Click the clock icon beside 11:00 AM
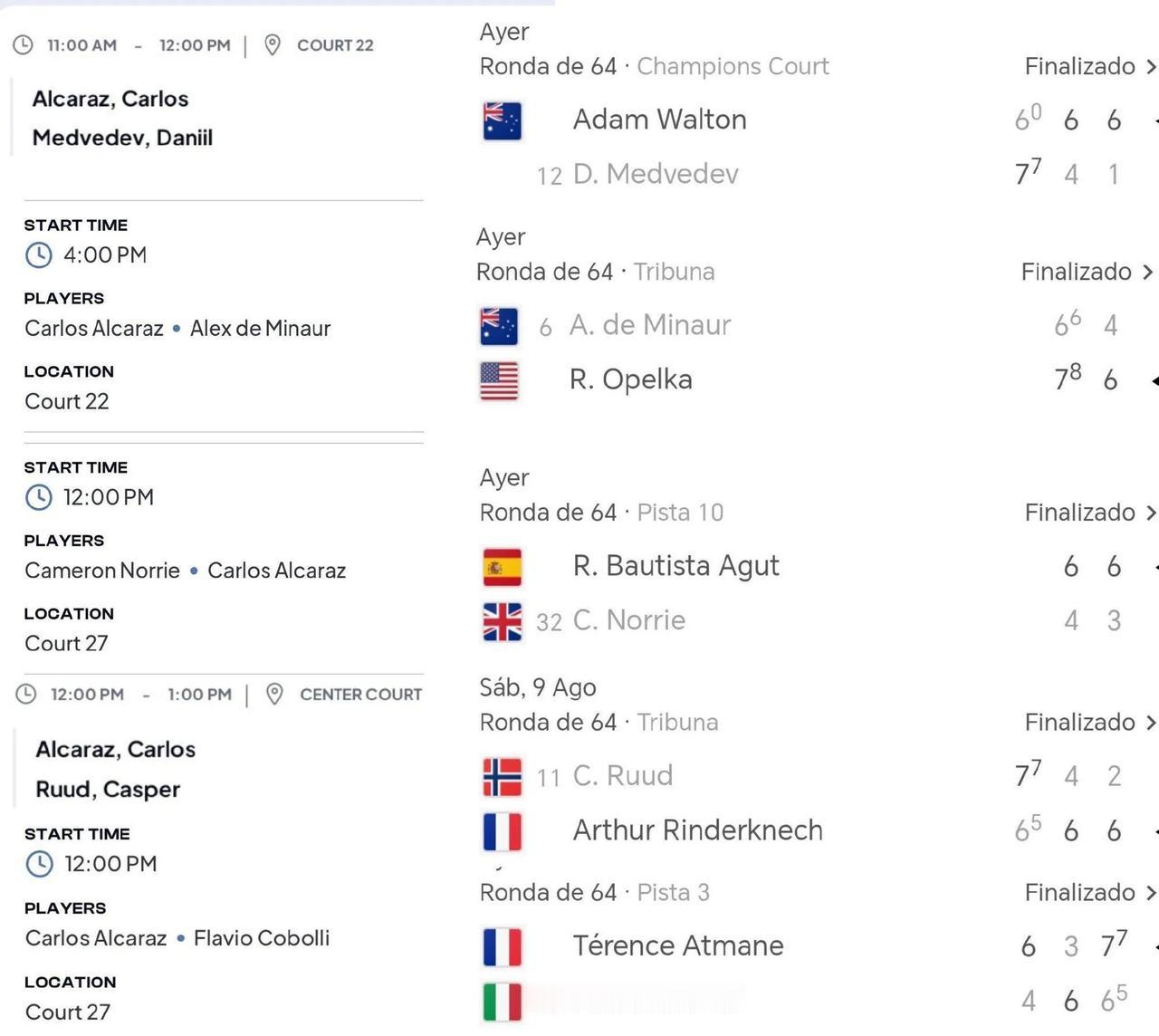 [24, 45]
